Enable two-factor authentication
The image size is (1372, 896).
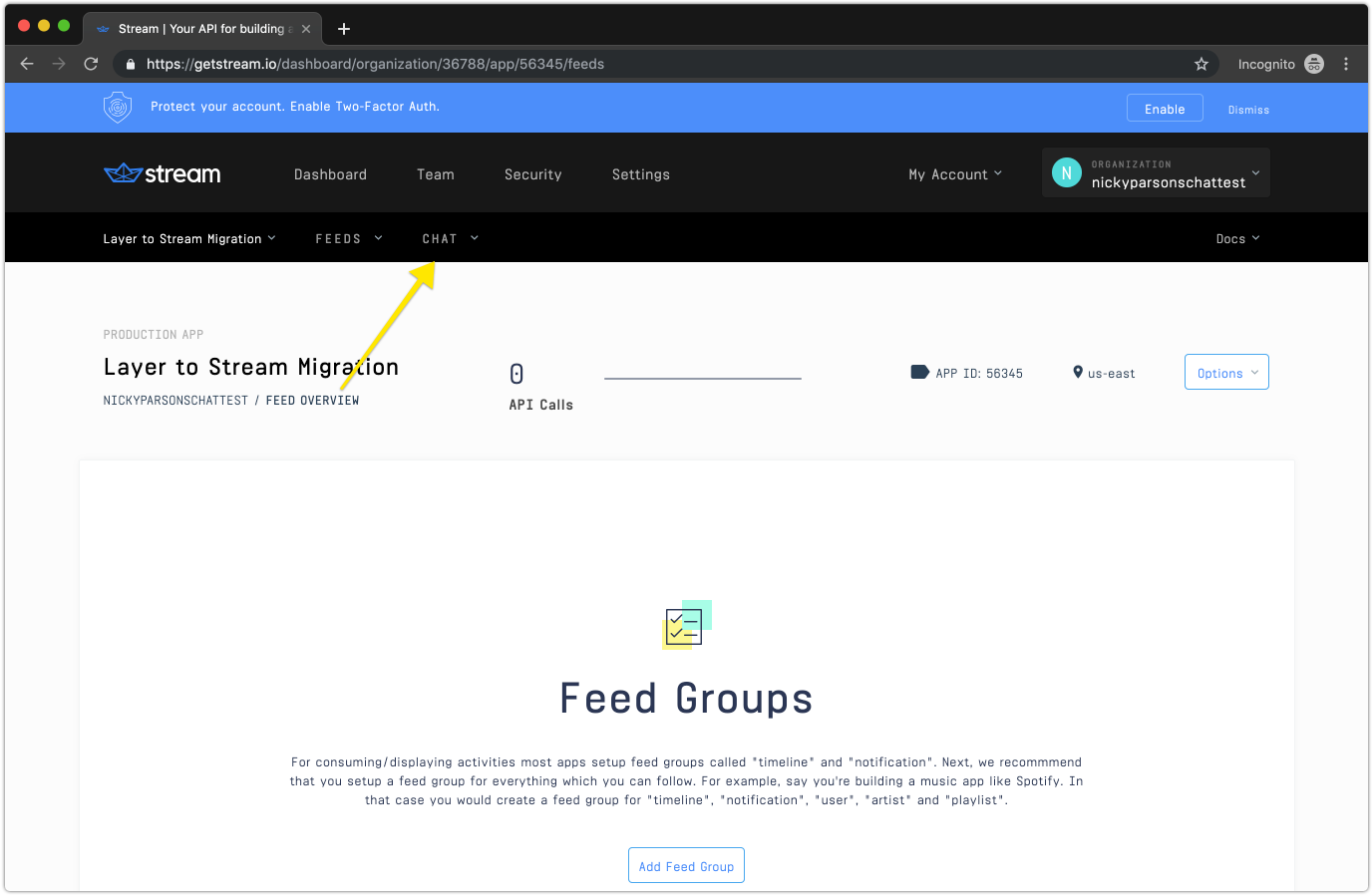pos(1165,109)
